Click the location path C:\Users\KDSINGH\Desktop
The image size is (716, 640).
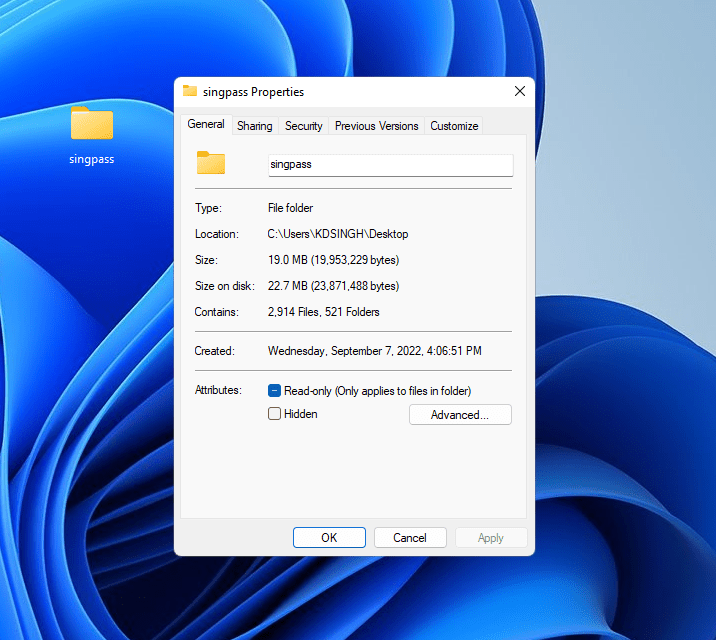pyautogui.click(x=338, y=234)
